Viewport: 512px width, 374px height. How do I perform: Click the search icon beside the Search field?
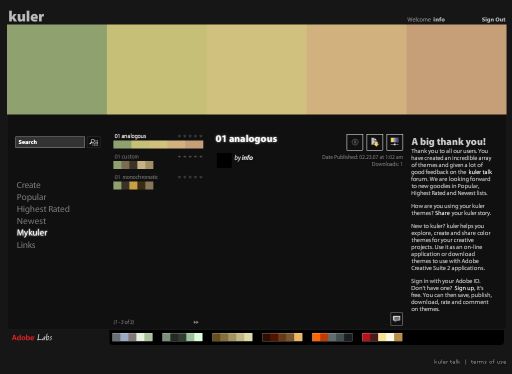94,142
